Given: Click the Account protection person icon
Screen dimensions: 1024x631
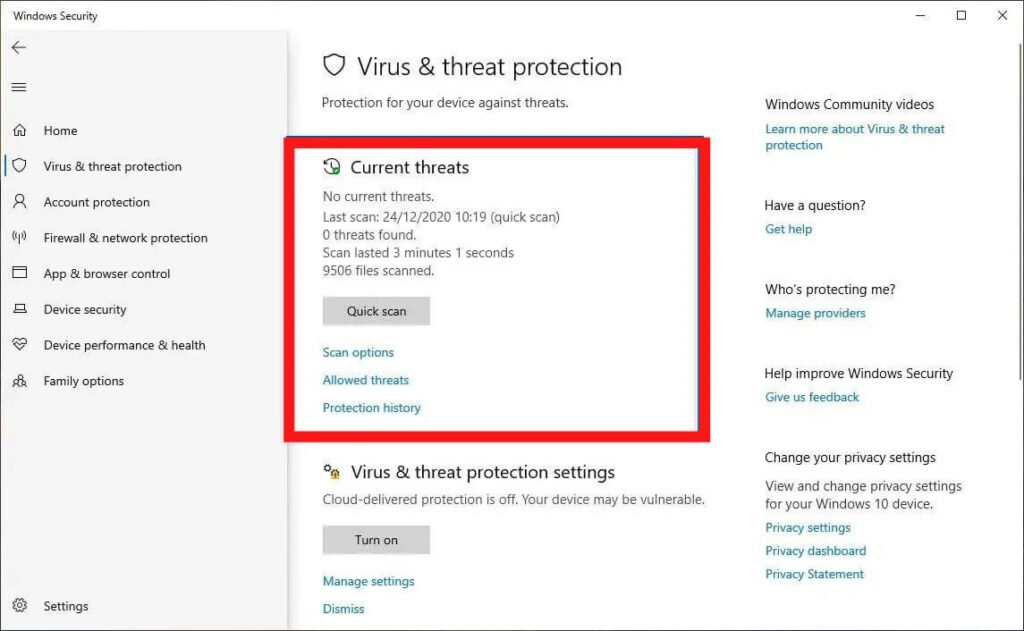Looking at the screenshot, I should coord(19,202).
